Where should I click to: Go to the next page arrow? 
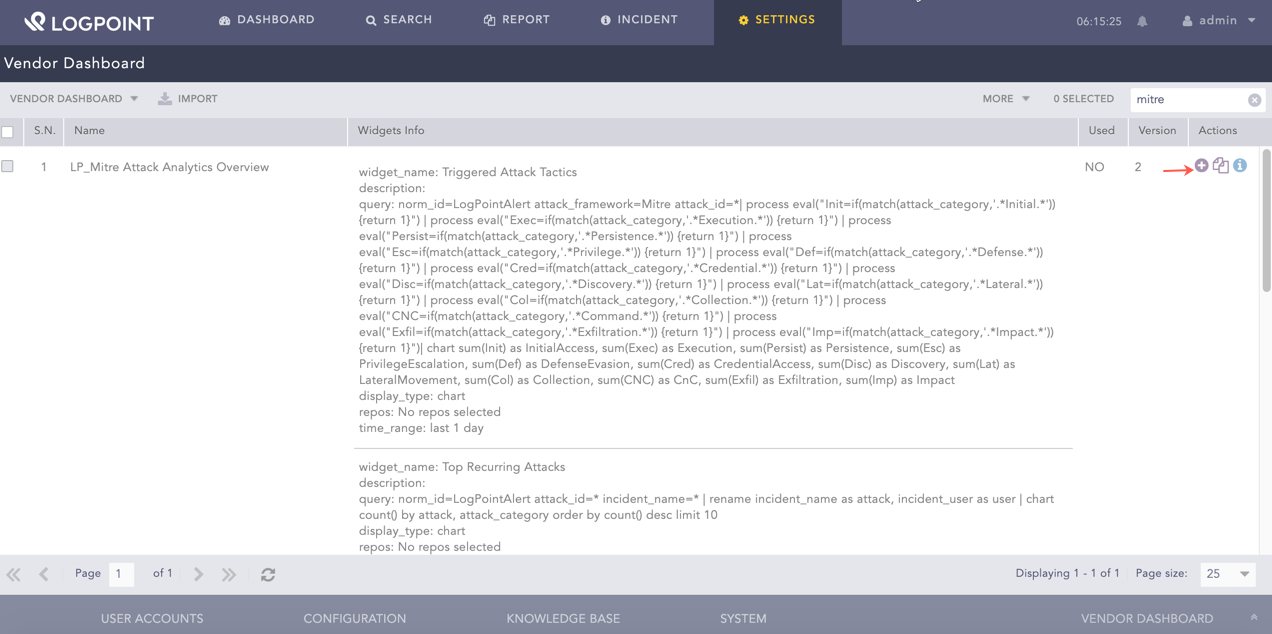(x=198, y=574)
